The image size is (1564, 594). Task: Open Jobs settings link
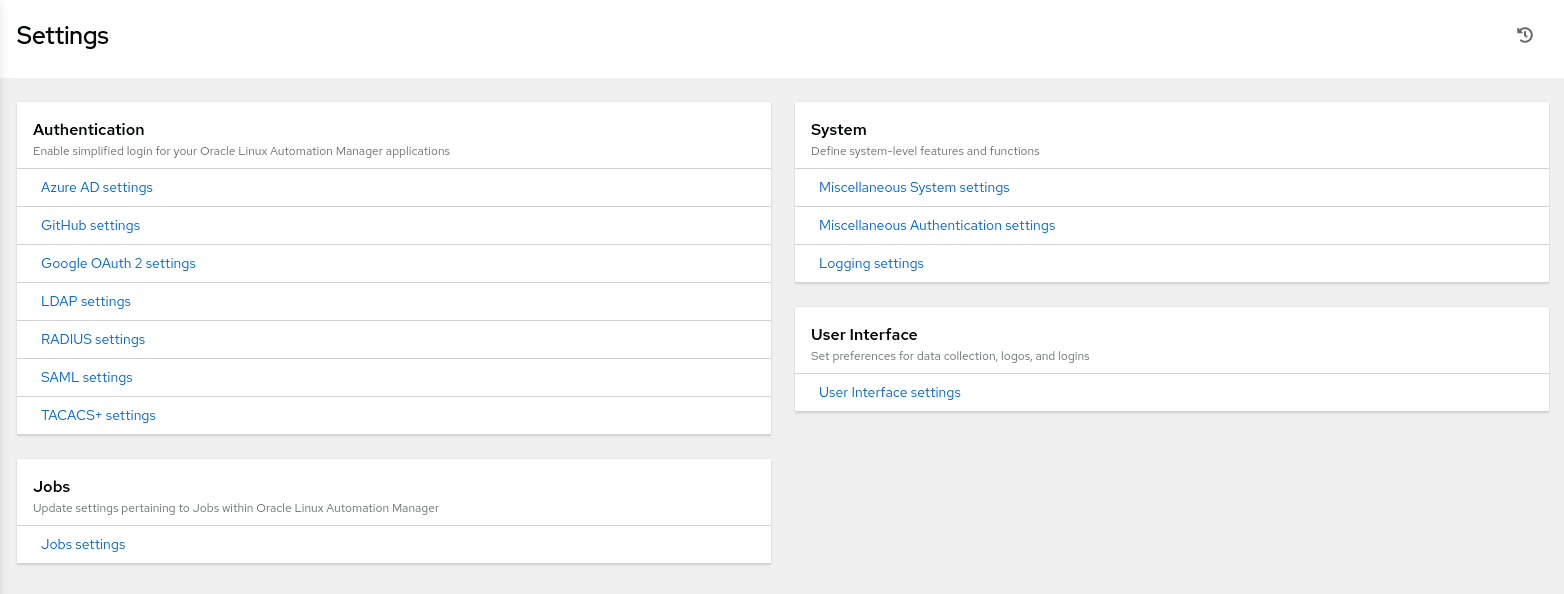83,544
